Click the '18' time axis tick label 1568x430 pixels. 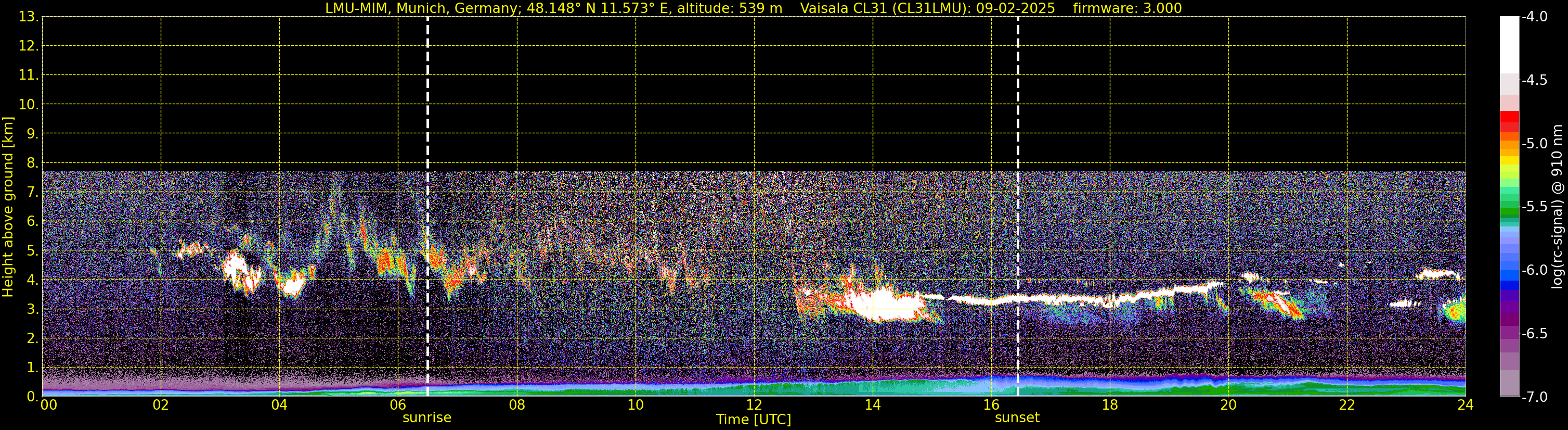point(1110,405)
